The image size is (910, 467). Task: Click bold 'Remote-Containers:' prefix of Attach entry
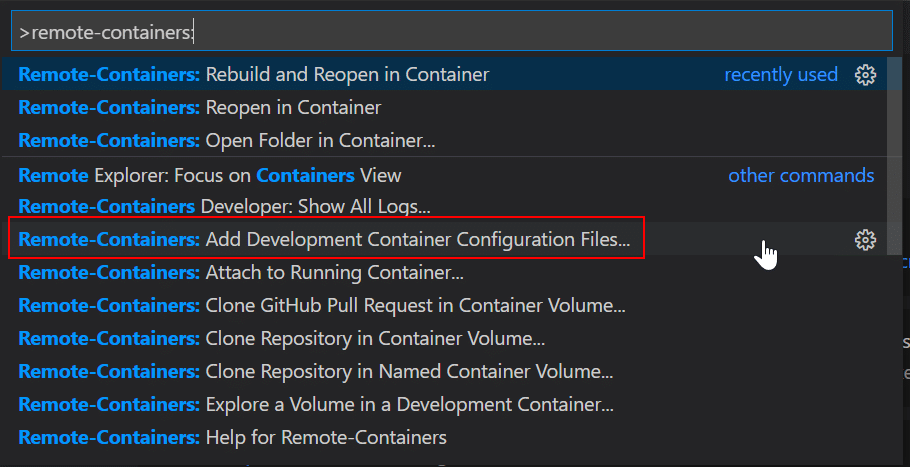tap(109, 272)
